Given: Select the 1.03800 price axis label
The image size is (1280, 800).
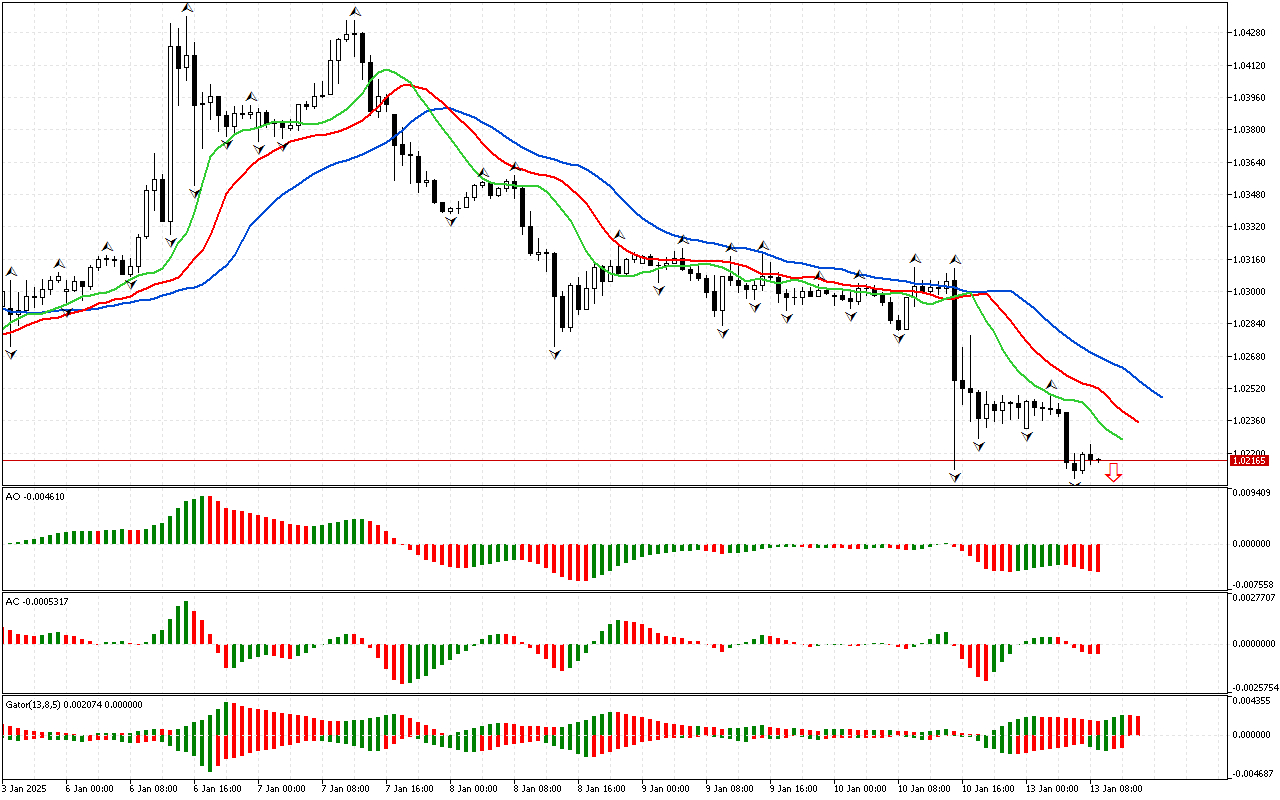Looking at the screenshot, I should [1251, 130].
